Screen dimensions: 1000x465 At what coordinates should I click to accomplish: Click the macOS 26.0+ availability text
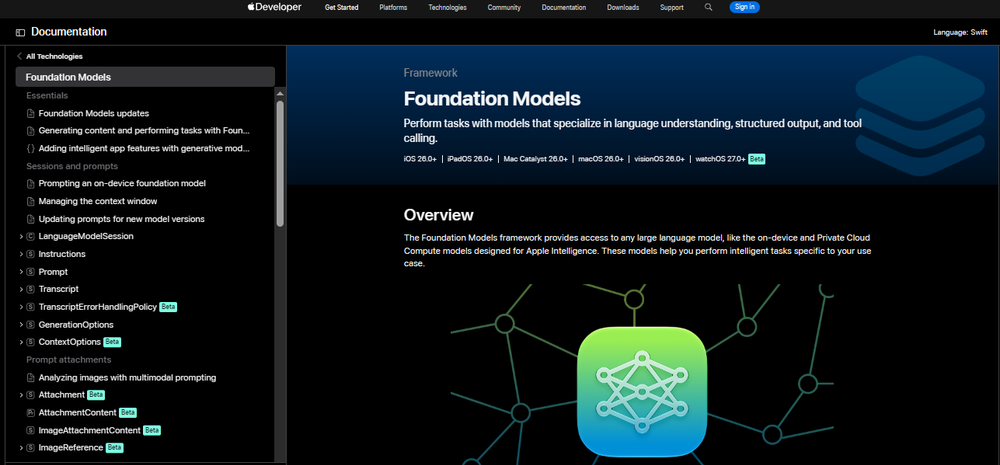click(601, 159)
